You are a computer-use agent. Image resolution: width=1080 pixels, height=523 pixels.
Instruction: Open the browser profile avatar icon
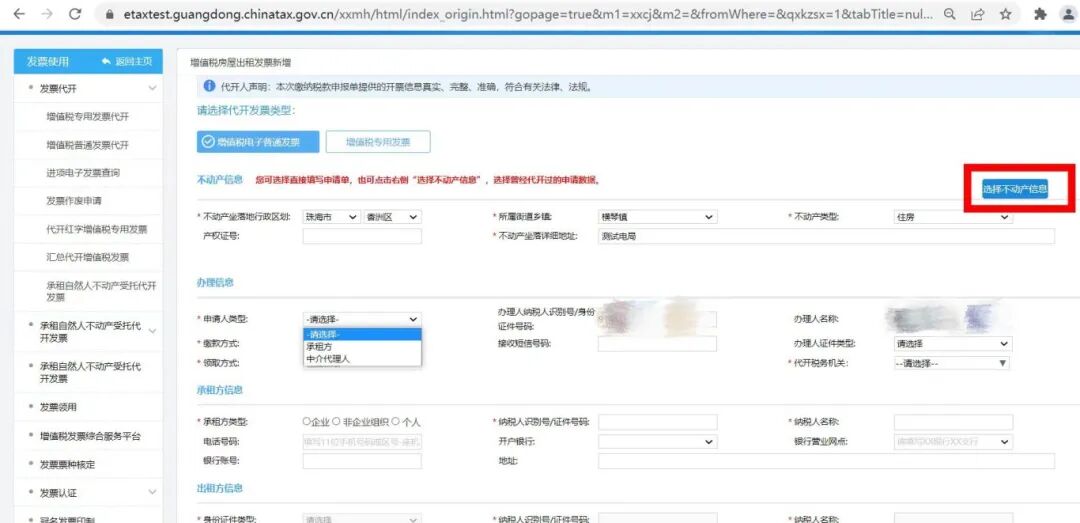pyautogui.click(x=1070, y=14)
